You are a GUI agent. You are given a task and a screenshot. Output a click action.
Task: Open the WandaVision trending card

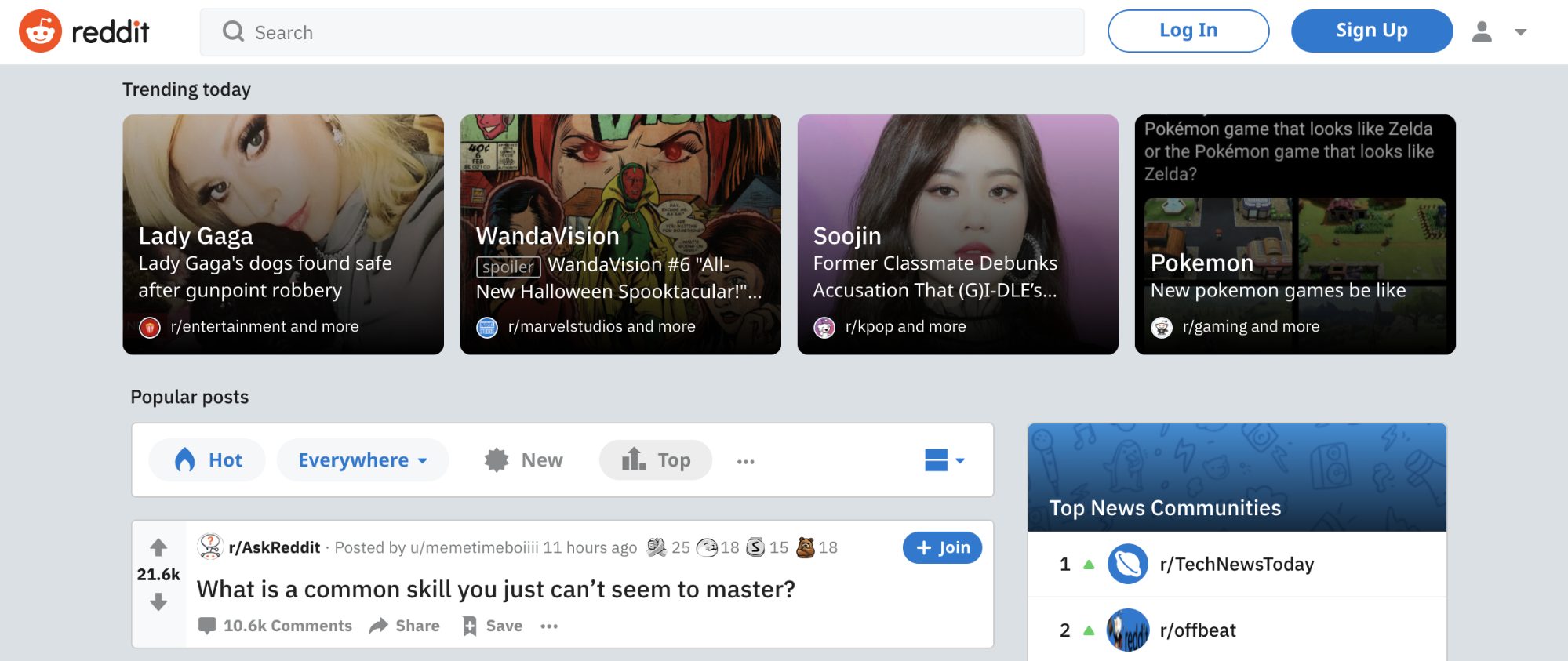pyautogui.click(x=620, y=234)
